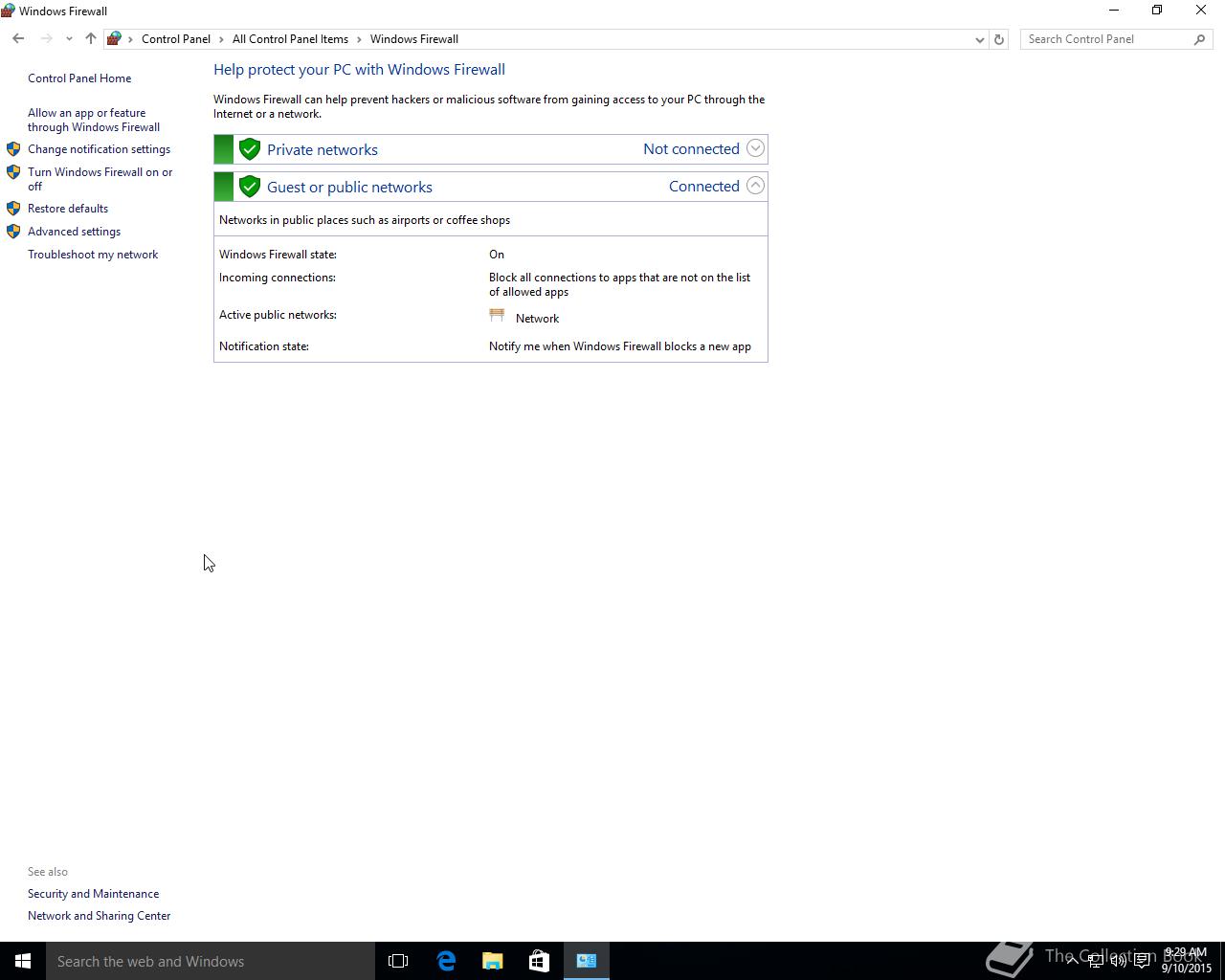Go back using the Back arrow
Viewport: 1225px width, 980px height.
pyautogui.click(x=18, y=39)
